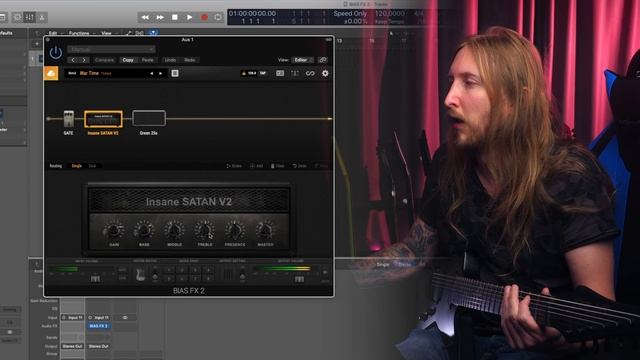Click the Play transport button

point(189,17)
